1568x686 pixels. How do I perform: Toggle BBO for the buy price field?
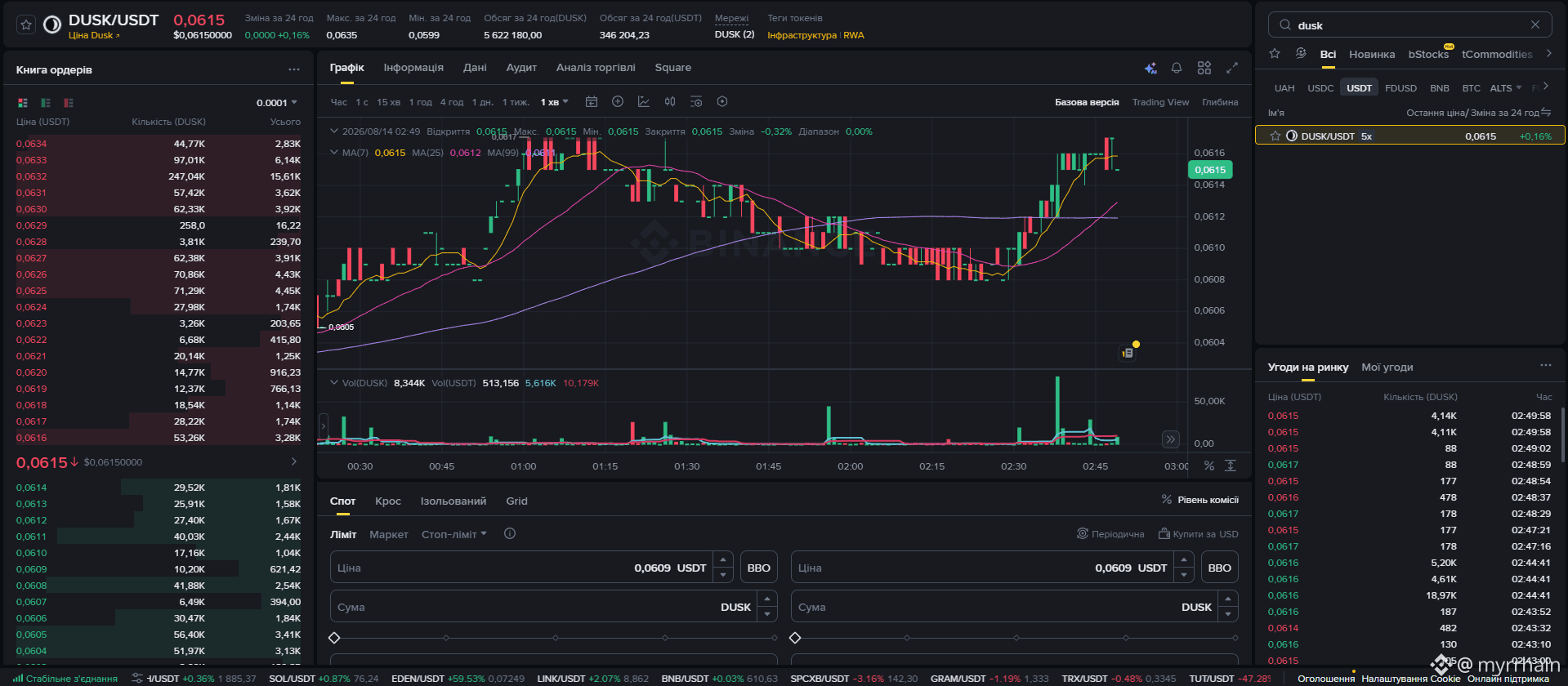[x=759, y=568]
